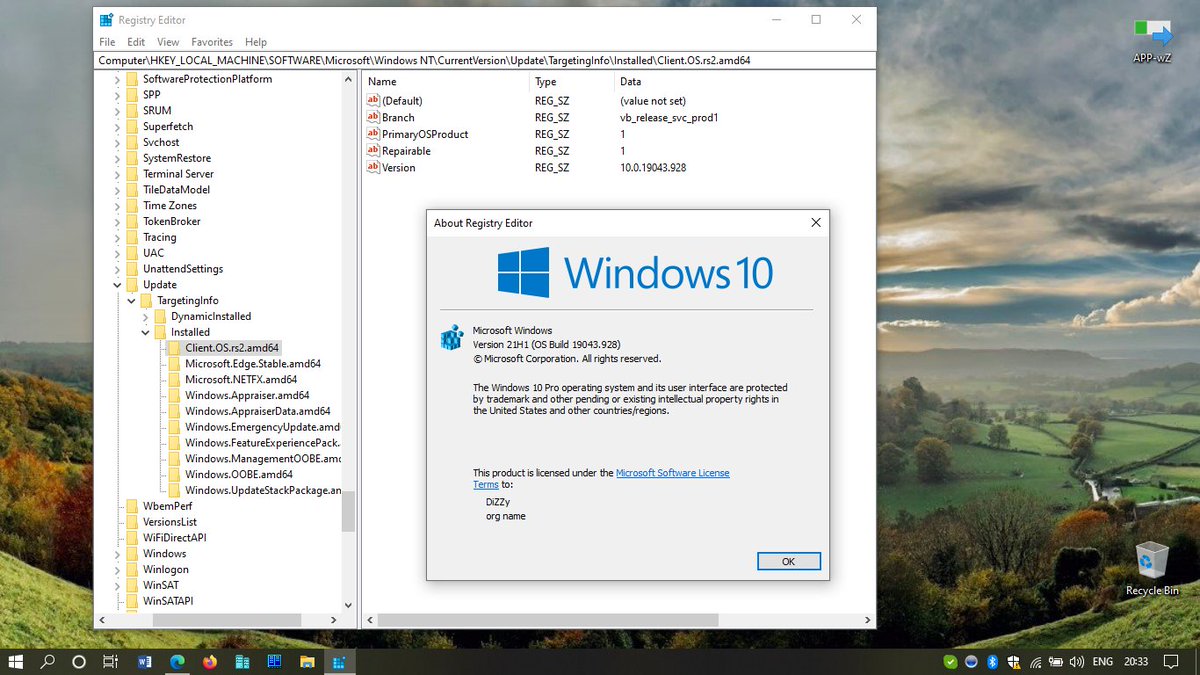
Task: Expand the Terminal Server key
Action: (117, 174)
